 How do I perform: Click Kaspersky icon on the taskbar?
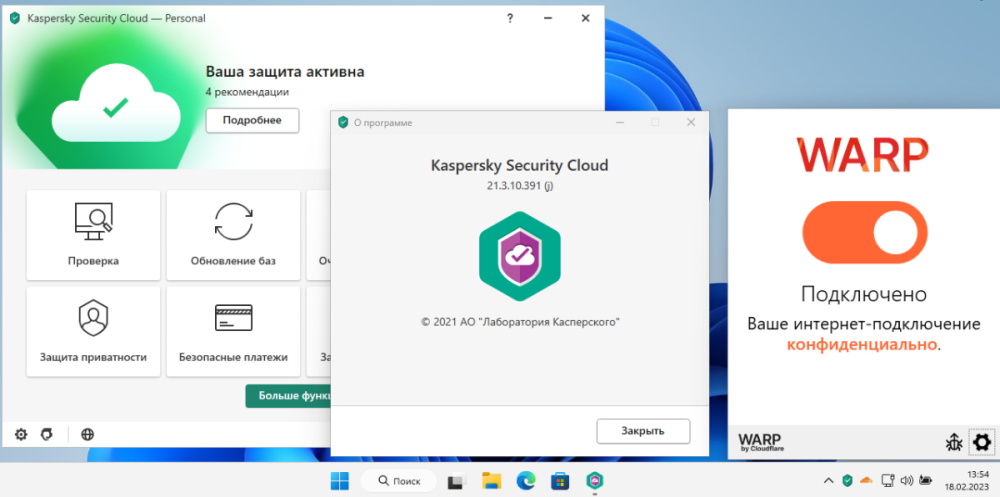tap(594, 480)
